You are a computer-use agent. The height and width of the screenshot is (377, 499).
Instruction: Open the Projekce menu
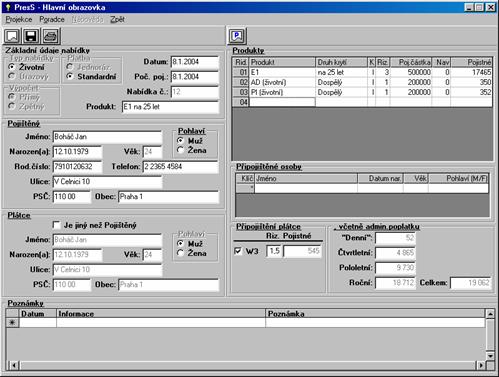tap(19, 20)
